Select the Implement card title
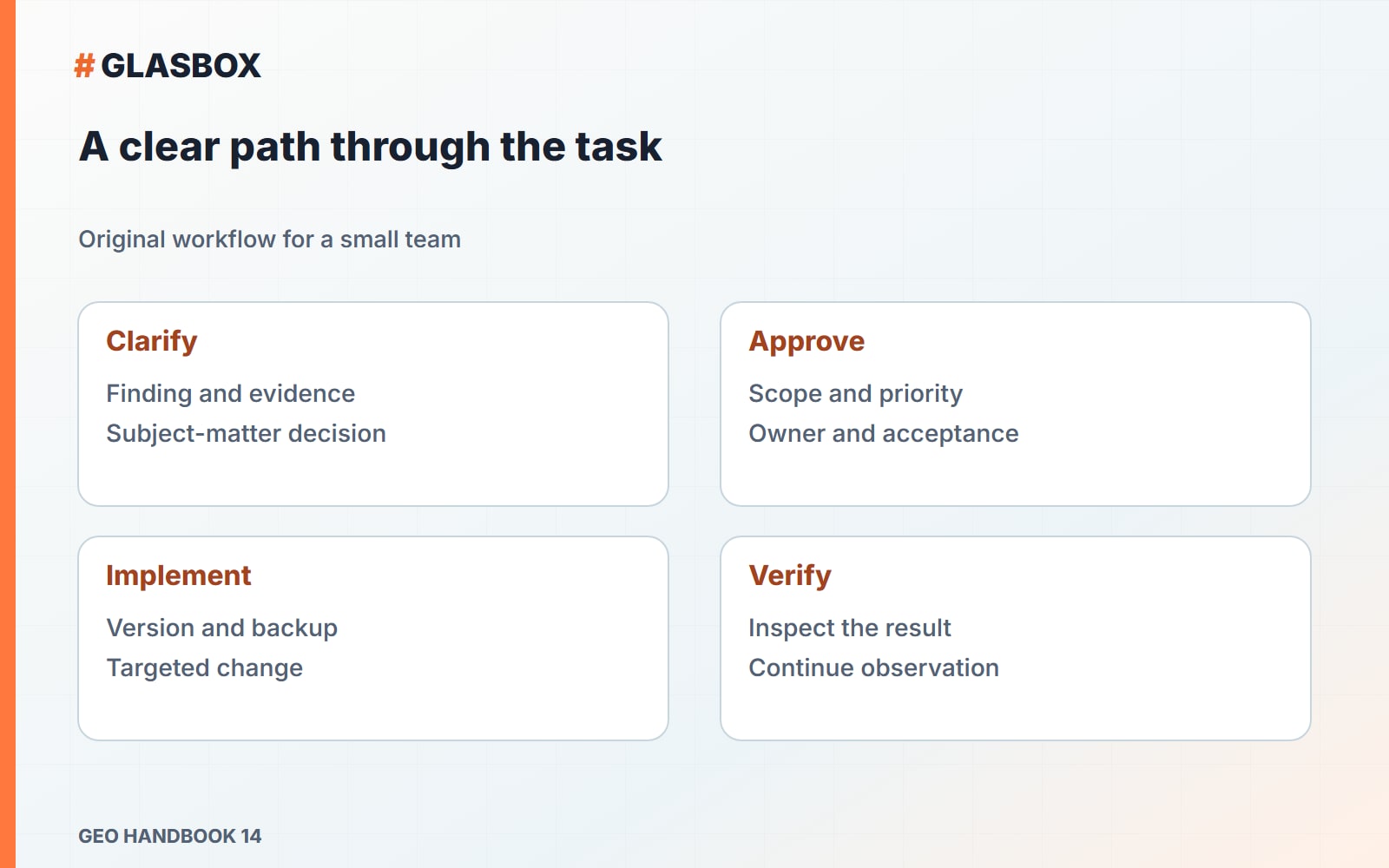Image resolution: width=1389 pixels, height=868 pixels. coord(179,575)
